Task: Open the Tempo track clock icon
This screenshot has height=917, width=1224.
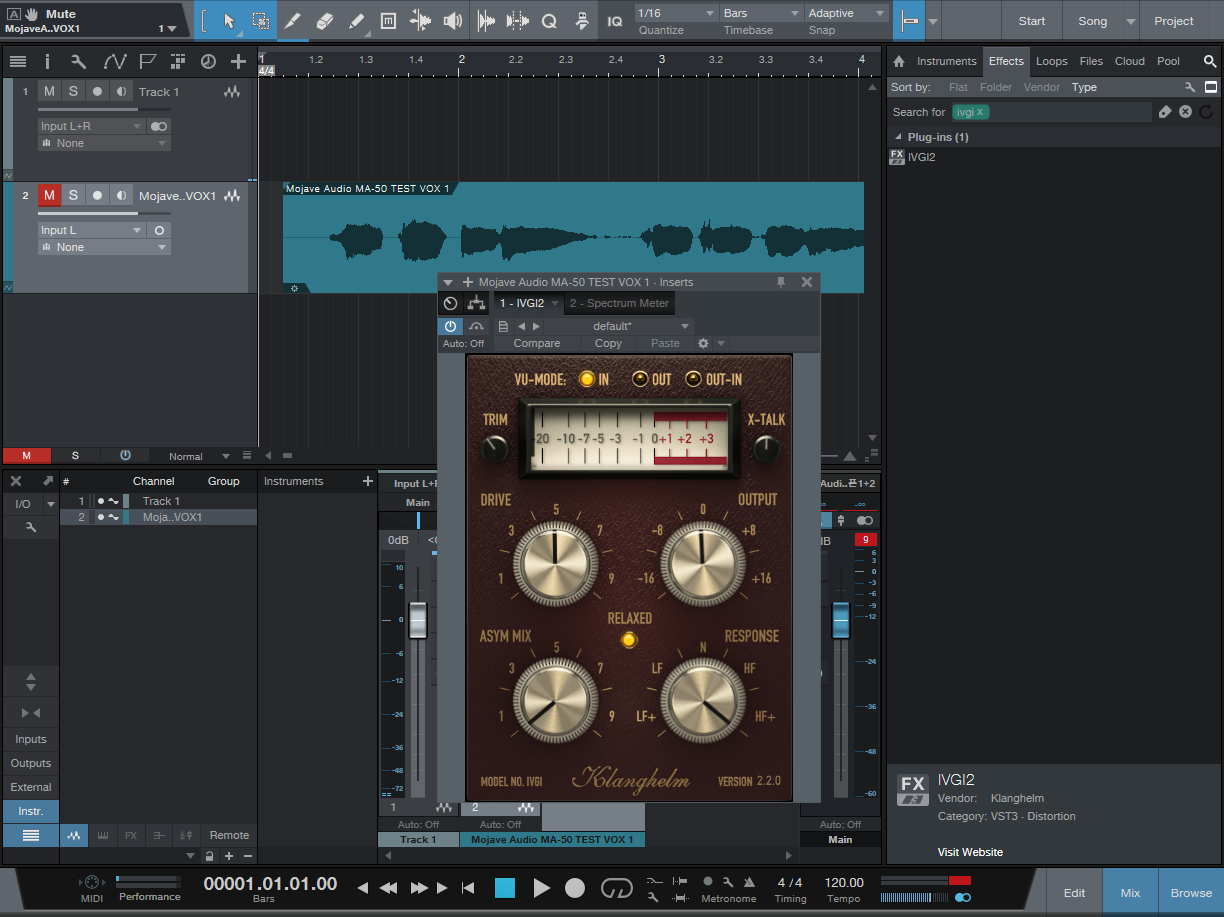Action: (x=208, y=62)
